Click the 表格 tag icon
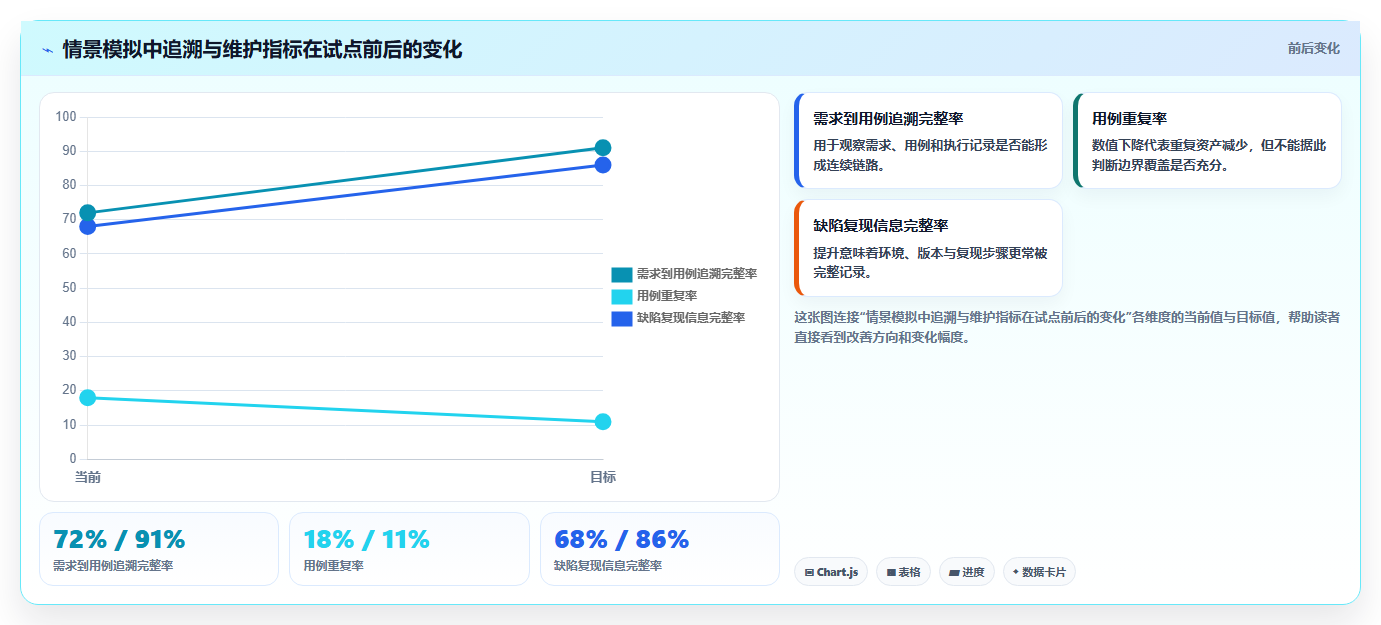This screenshot has height=625, width=1381. coord(891,573)
